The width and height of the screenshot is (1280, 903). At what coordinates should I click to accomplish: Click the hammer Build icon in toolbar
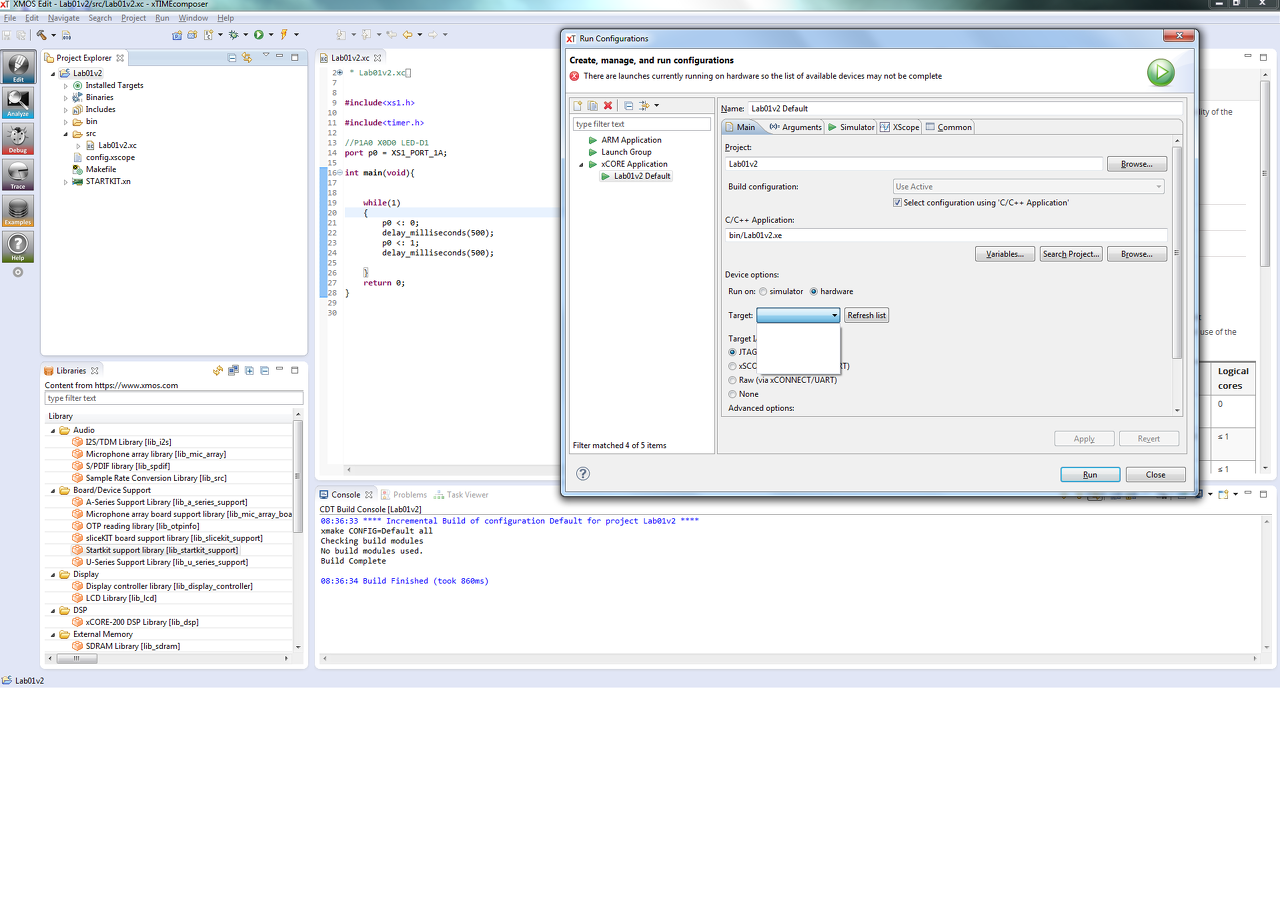(x=41, y=35)
